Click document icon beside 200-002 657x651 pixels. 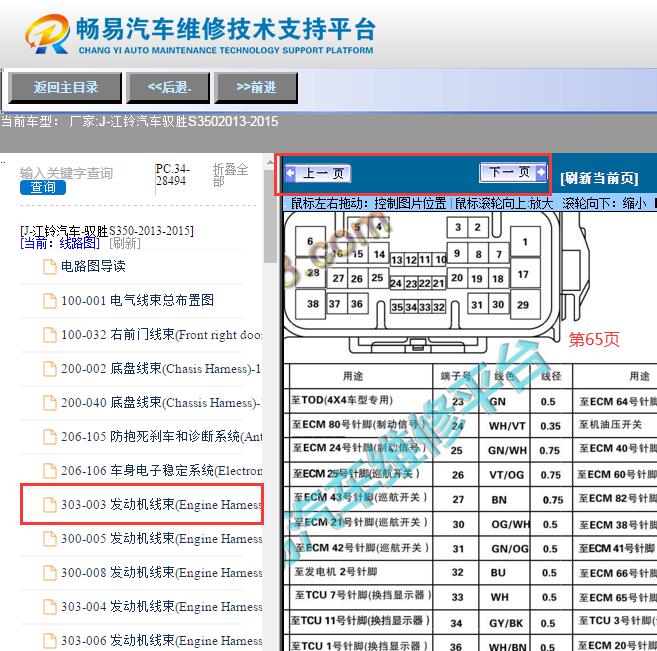click(x=50, y=369)
